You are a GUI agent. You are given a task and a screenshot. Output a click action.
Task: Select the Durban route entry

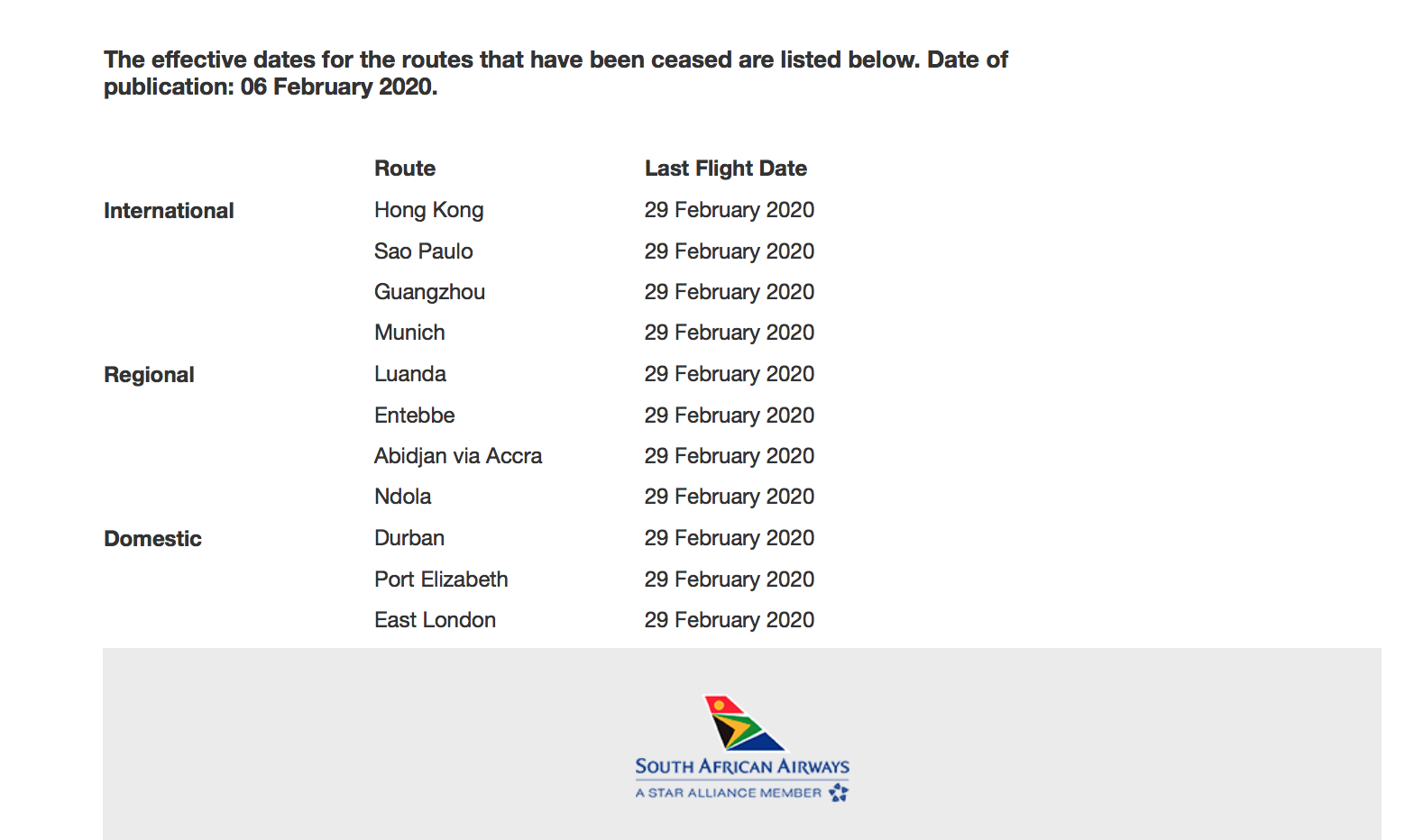coord(409,538)
